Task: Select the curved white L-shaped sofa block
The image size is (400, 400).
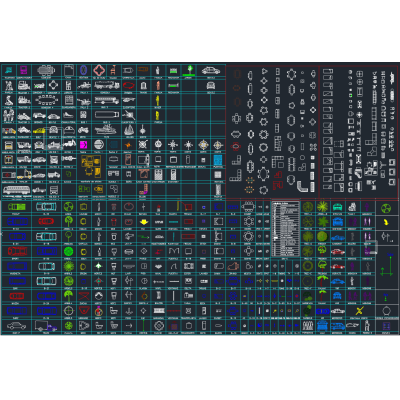Action: tap(302, 186)
